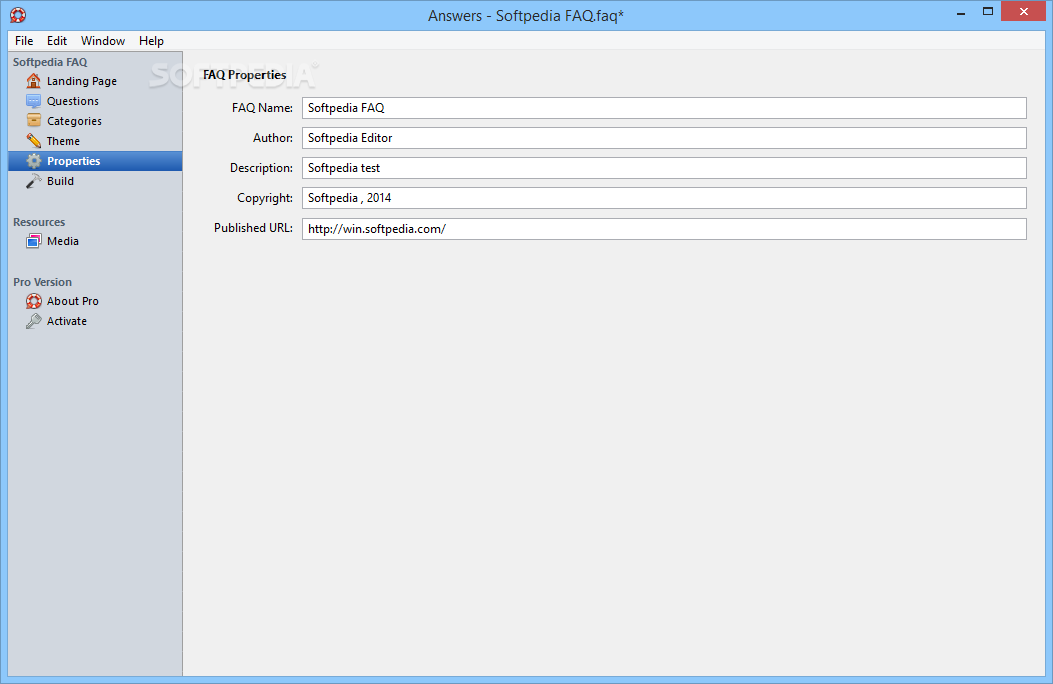Click the Resources section header
Viewport: 1053px width, 684px height.
tap(39, 222)
